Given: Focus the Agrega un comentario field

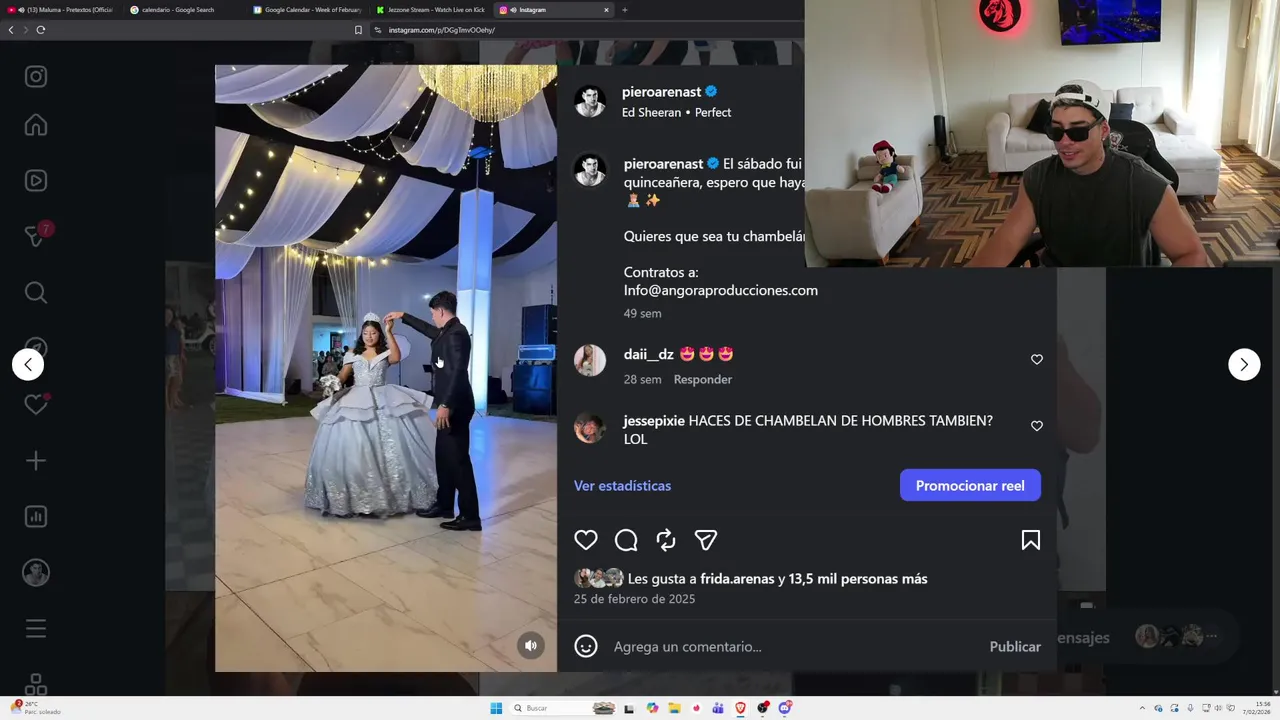Looking at the screenshot, I should (795, 647).
